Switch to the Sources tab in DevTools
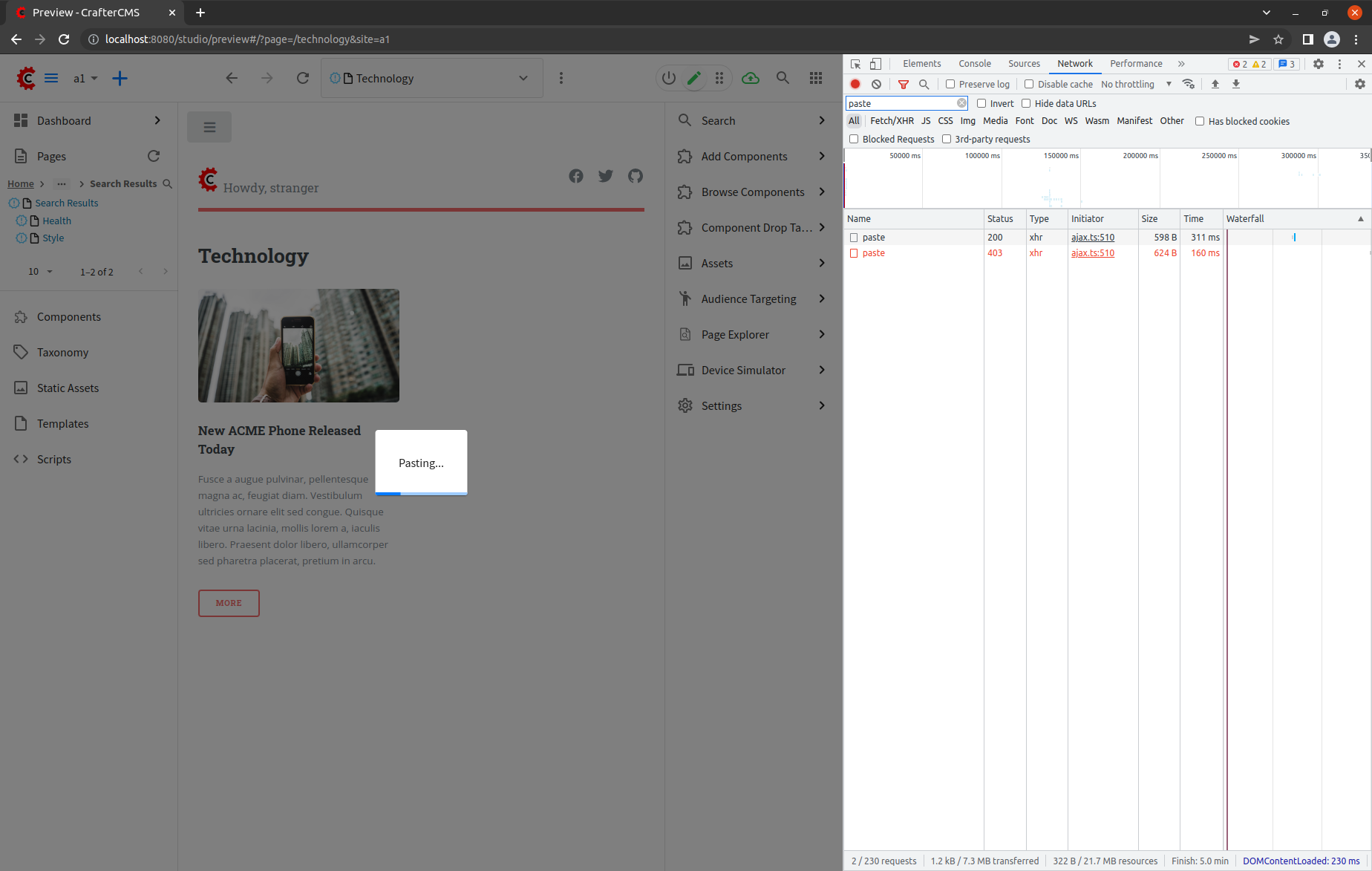Viewport: 1372px width, 871px height. (x=1023, y=64)
